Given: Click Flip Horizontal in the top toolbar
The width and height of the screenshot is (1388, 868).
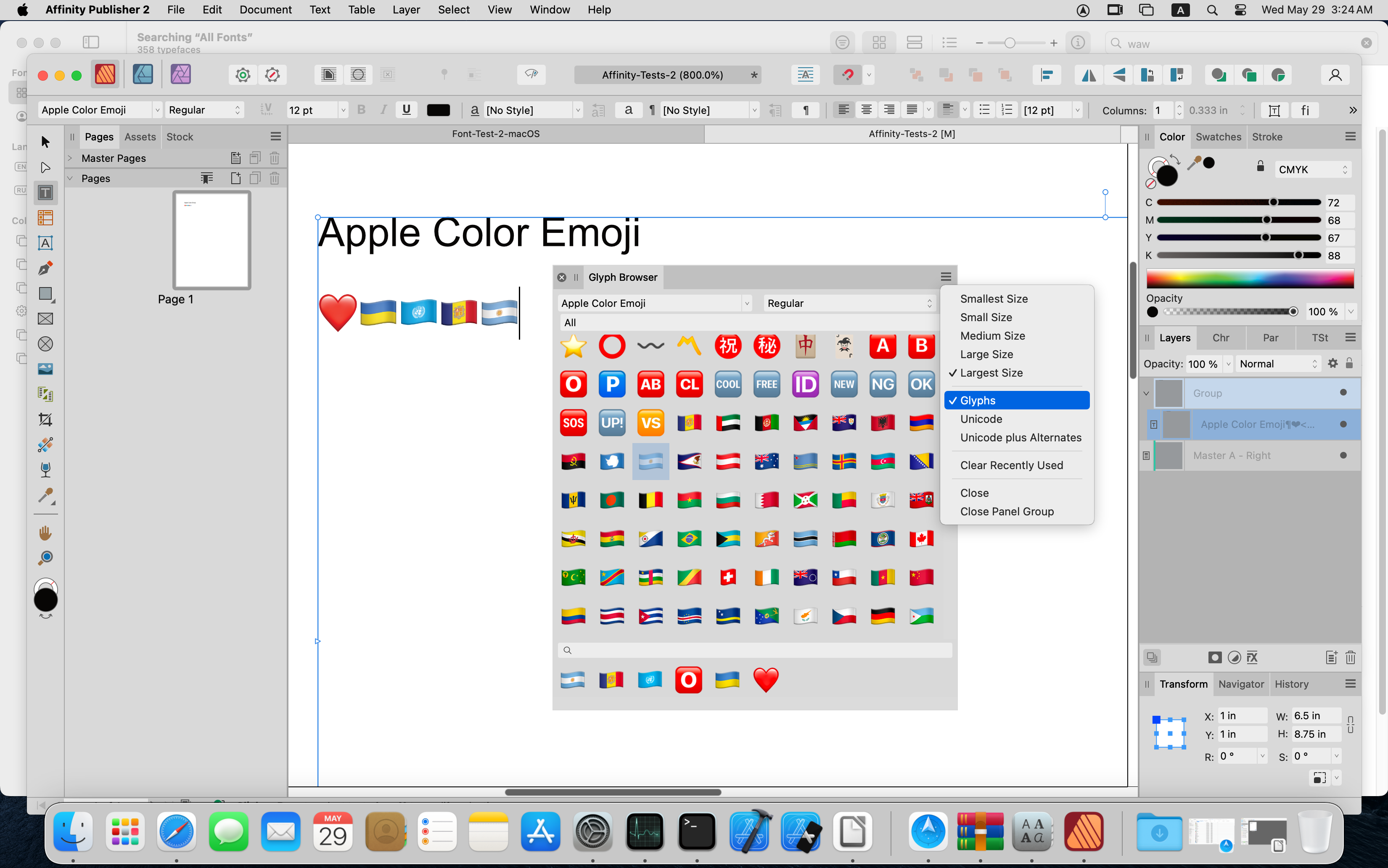Looking at the screenshot, I should click(1088, 75).
